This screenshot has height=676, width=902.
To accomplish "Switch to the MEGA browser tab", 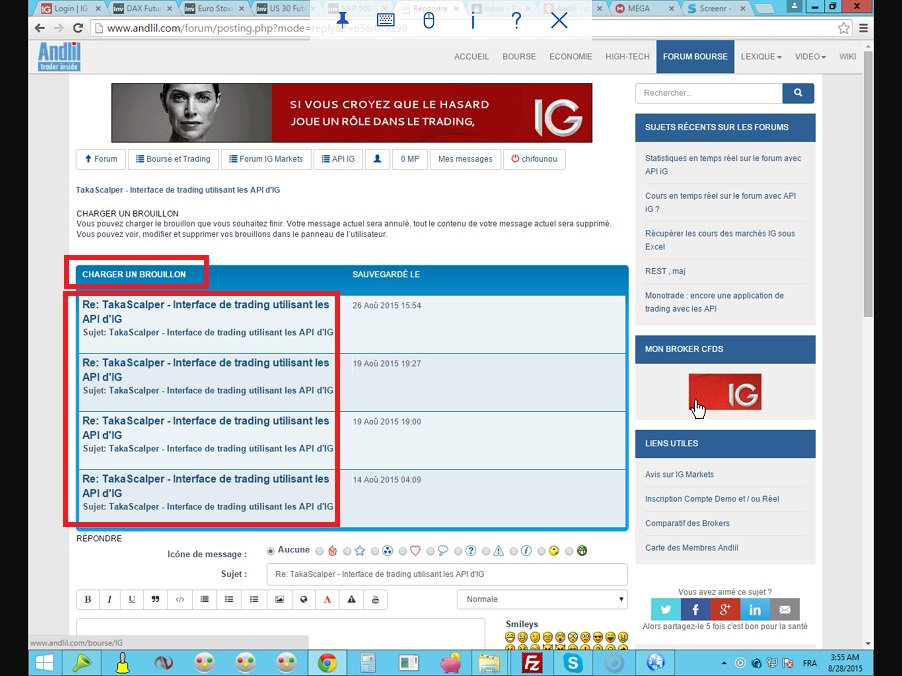I will (644, 8).
